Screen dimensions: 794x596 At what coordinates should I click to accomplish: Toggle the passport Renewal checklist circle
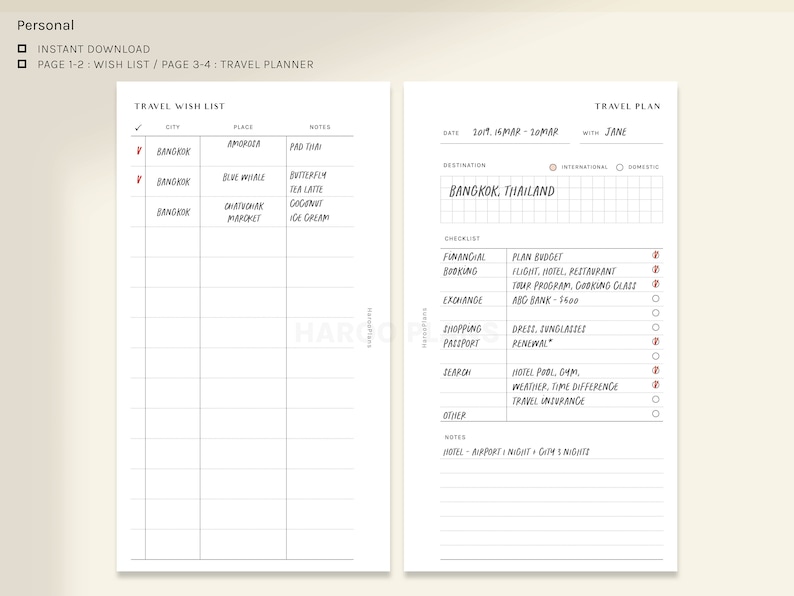tap(656, 342)
